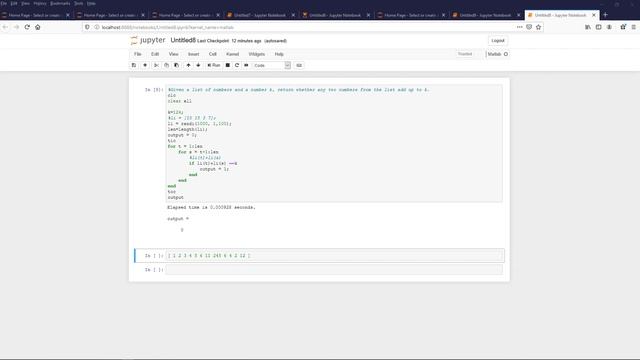Click the Logout button

(498, 40)
